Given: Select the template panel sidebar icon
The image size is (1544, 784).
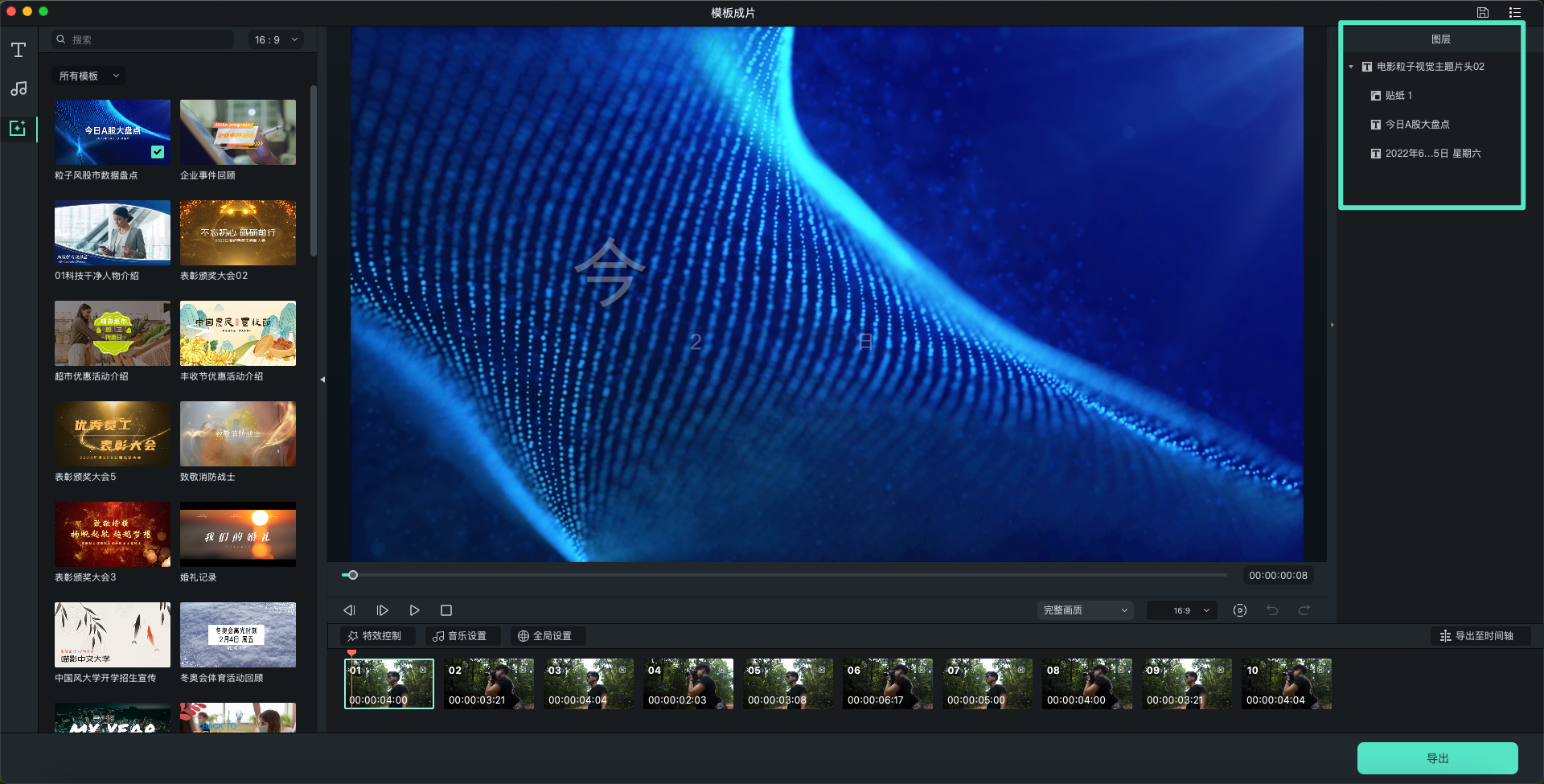Looking at the screenshot, I should [18, 128].
